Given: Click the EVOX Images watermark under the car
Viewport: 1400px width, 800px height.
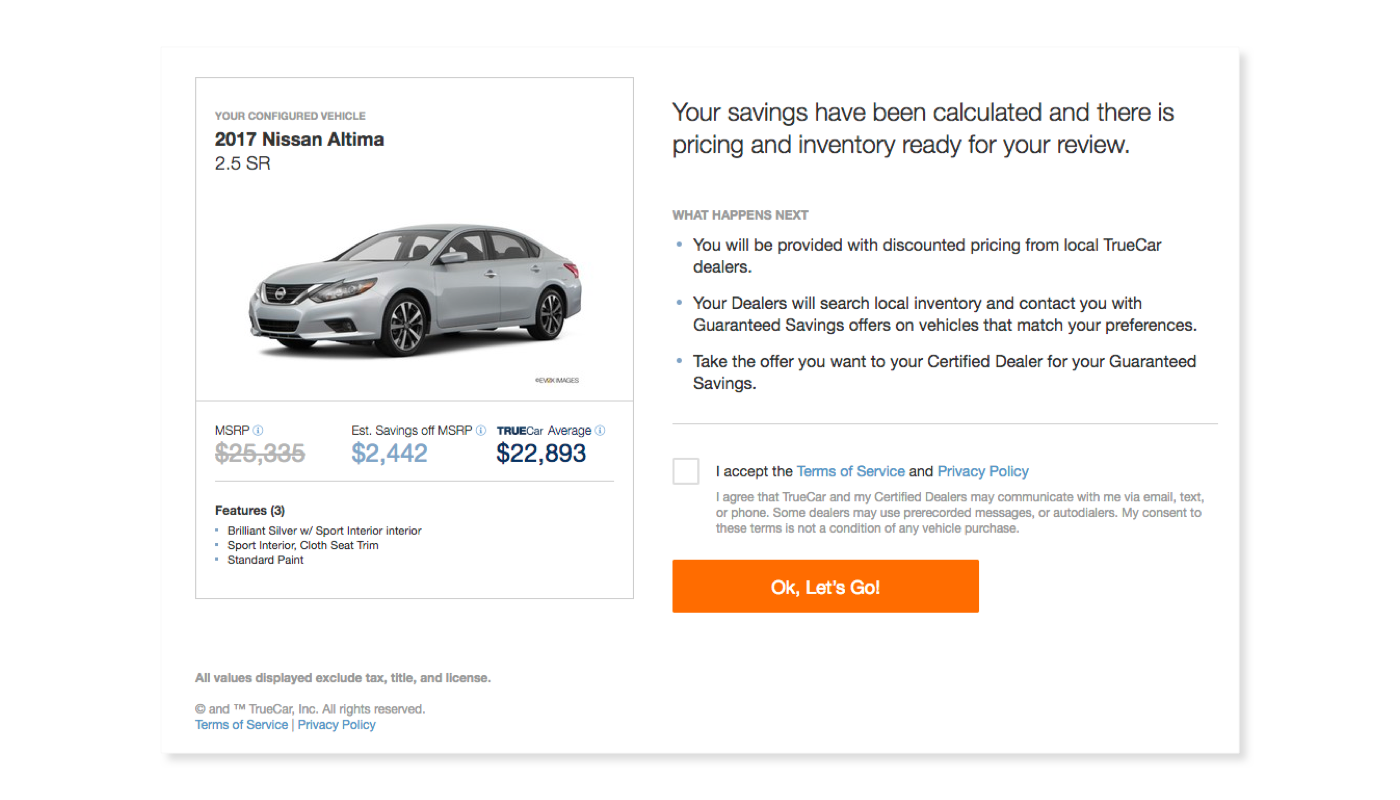Looking at the screenshot, I should (557, 380).
